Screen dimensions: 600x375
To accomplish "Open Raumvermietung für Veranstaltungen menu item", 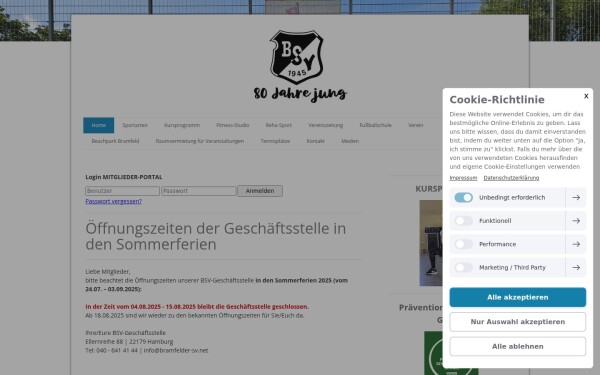I will [x=200, y=141].
